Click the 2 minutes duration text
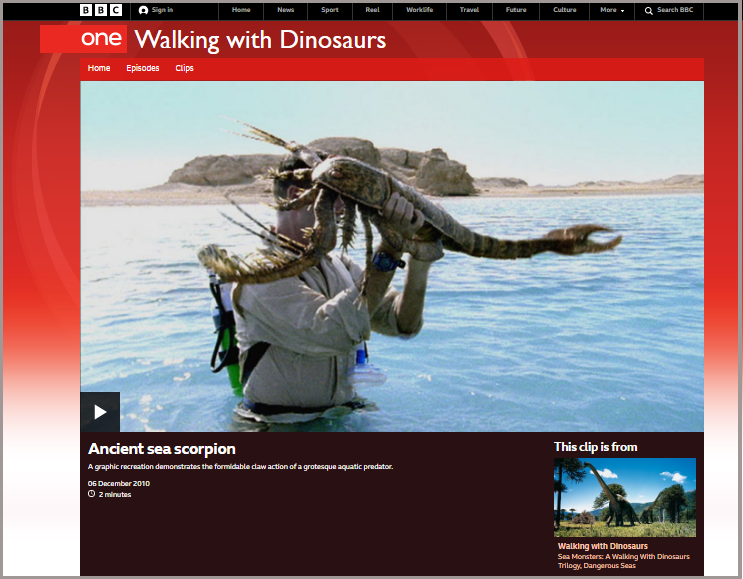 [x=115, y=494]
